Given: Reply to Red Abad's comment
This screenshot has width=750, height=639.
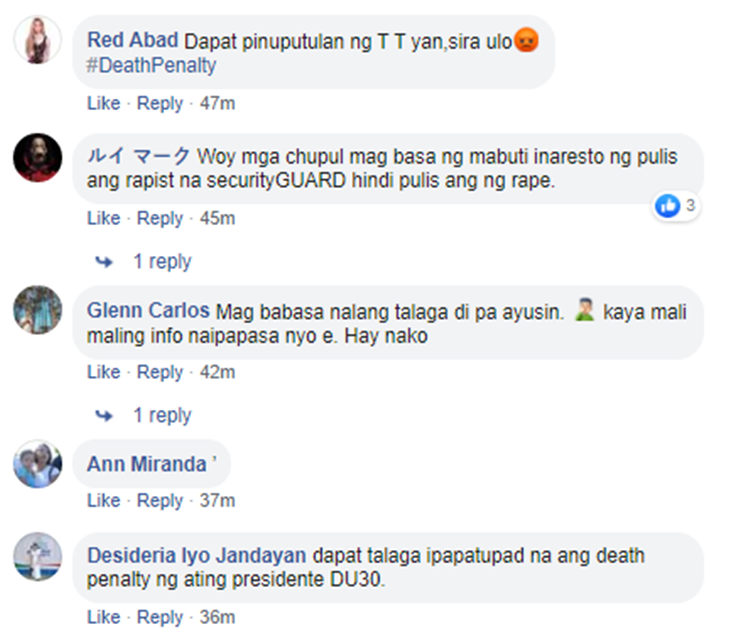Looking at the screenshot, I should [x=160, y=103].
